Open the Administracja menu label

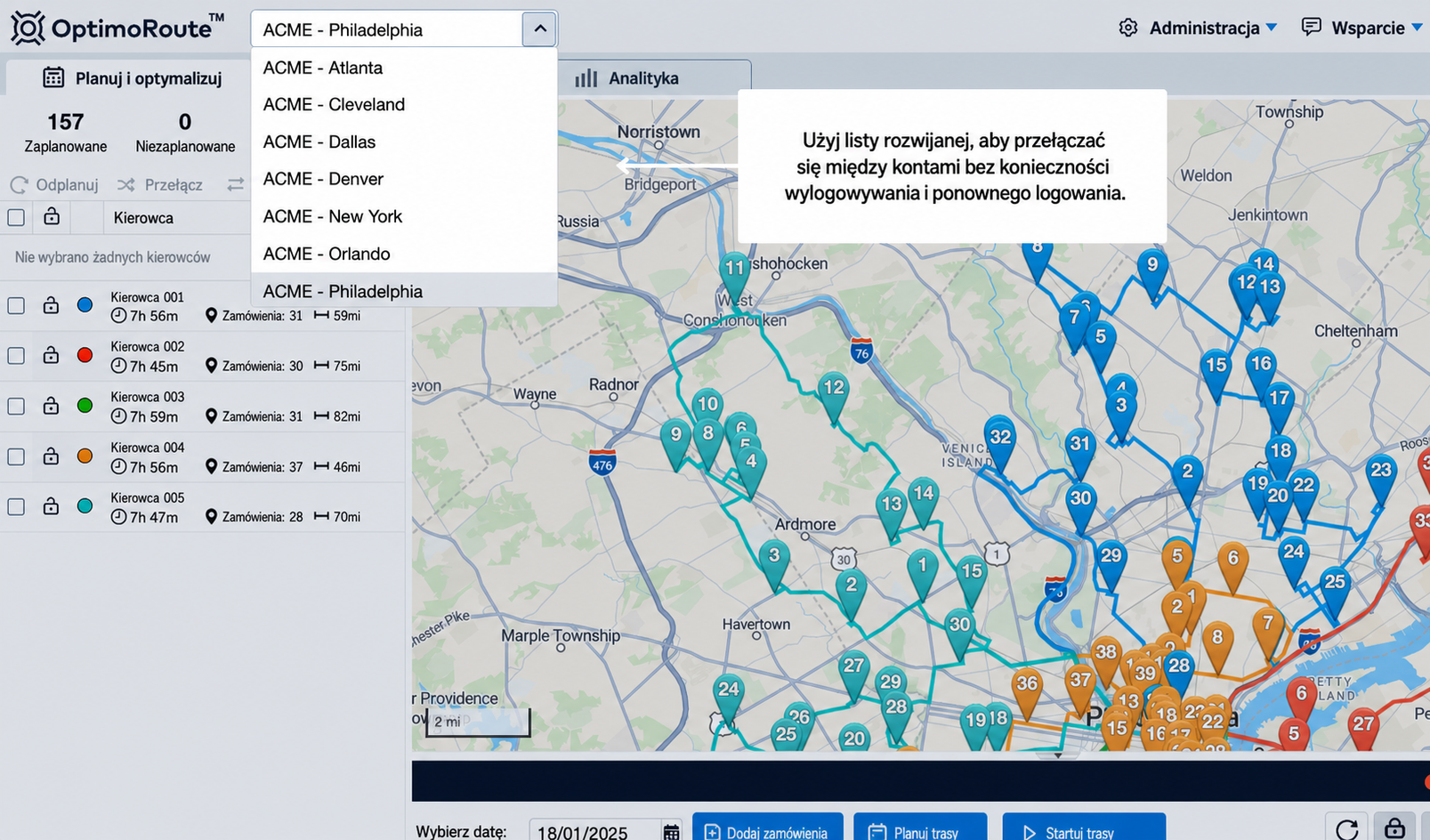pos(1204,28)
